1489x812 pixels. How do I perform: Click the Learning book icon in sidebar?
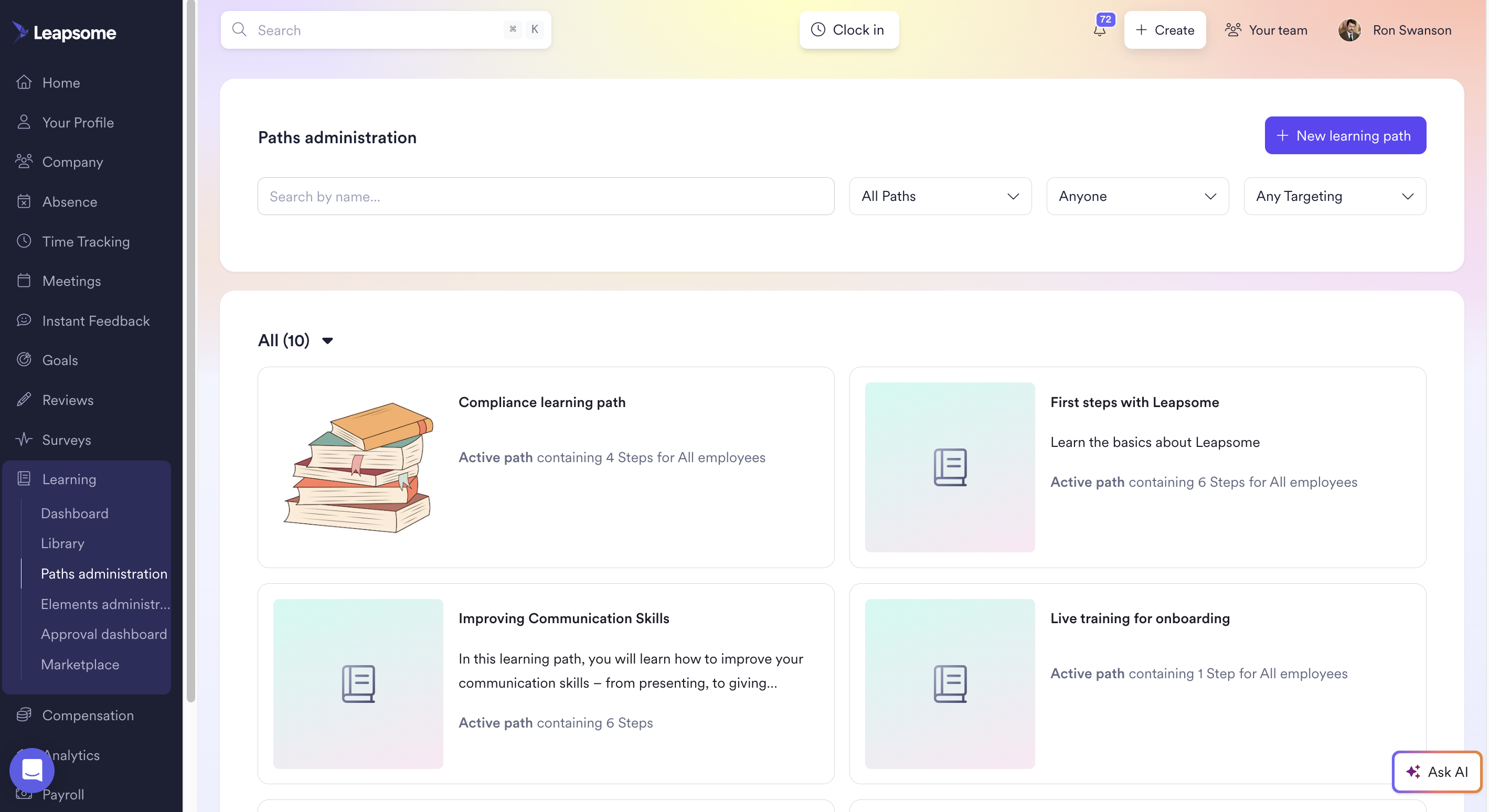point(24,478)
